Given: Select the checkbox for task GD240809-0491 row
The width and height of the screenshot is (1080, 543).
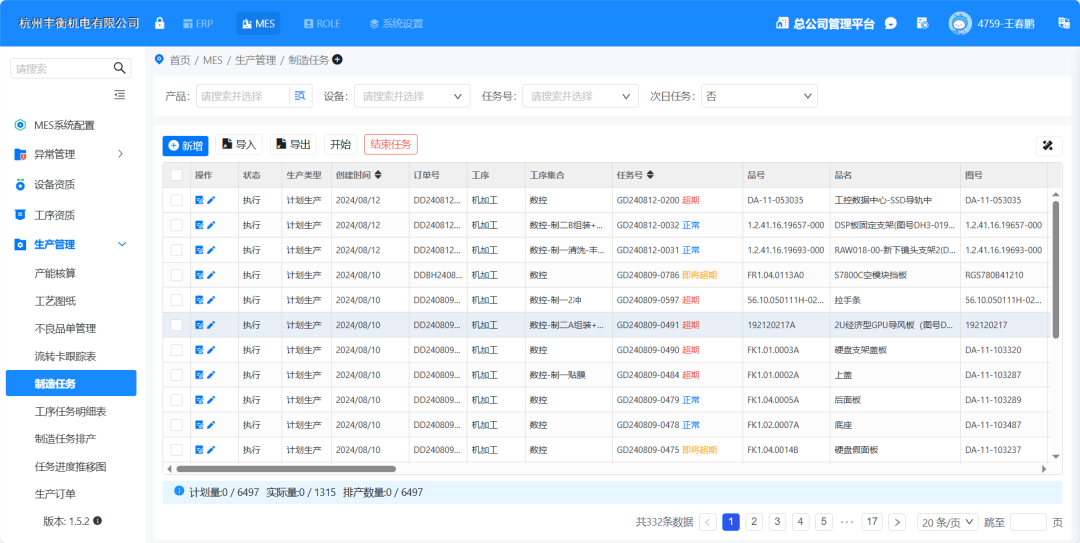Looking at the screenshot, I should 177,325.
